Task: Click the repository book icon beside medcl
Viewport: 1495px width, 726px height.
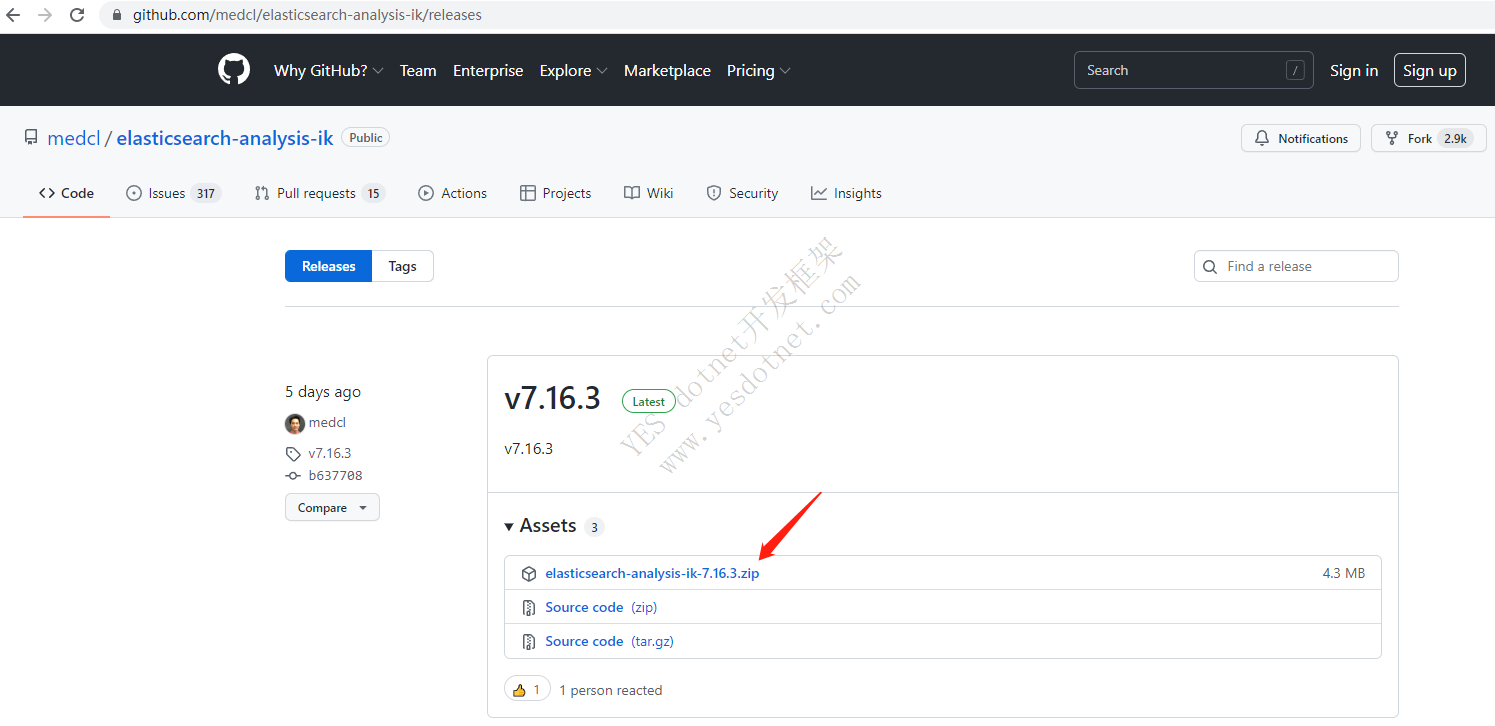Action: tap(31, 138)
